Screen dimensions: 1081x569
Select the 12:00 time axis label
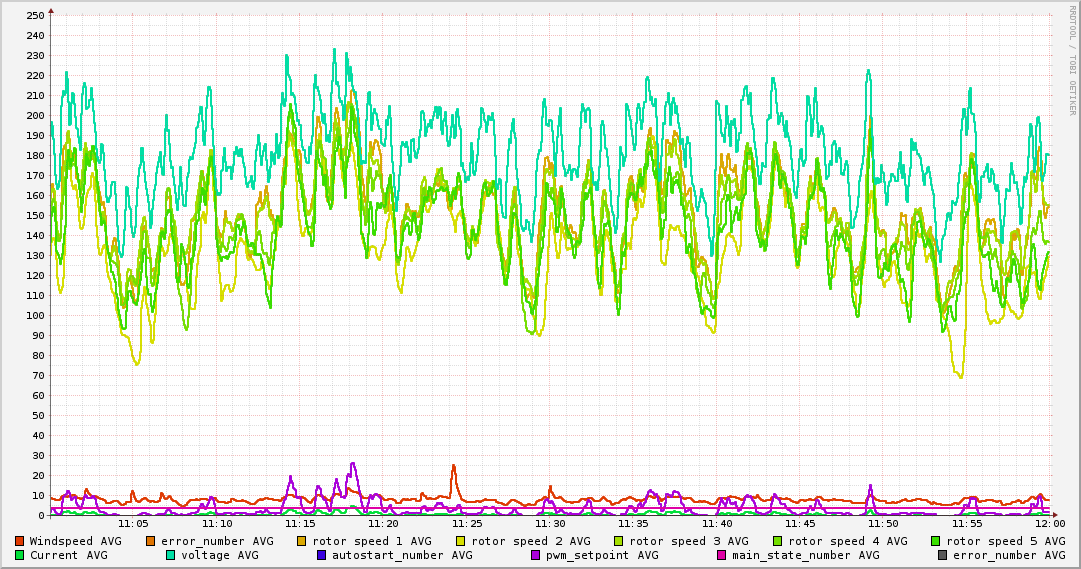[1050, 524]
